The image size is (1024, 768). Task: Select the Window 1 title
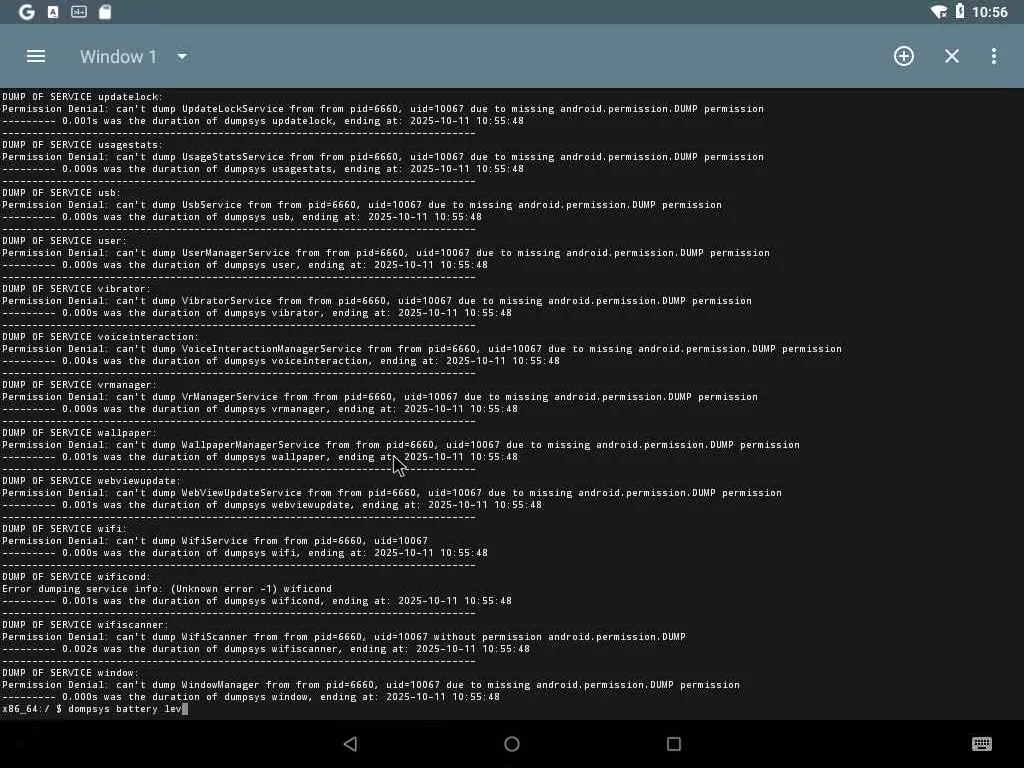(118, 57)
